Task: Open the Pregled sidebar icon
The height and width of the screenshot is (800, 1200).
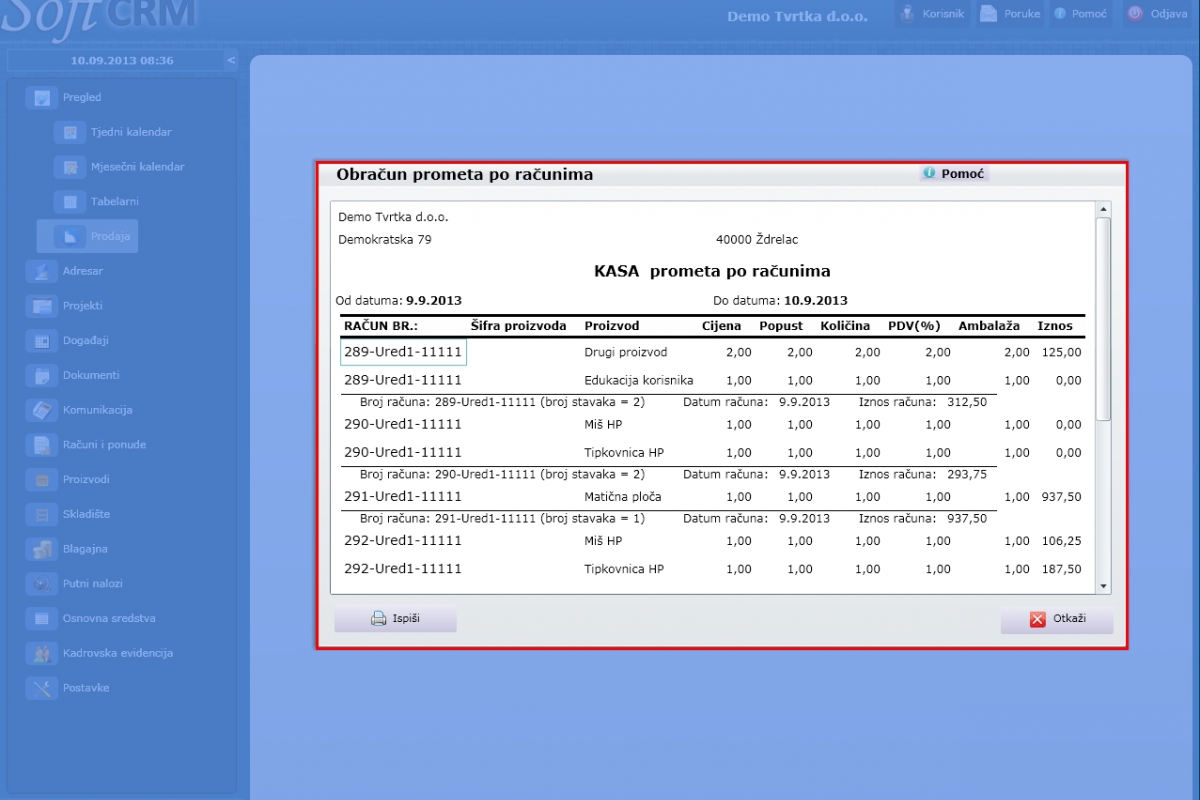Action: click(x=42, y=98)
